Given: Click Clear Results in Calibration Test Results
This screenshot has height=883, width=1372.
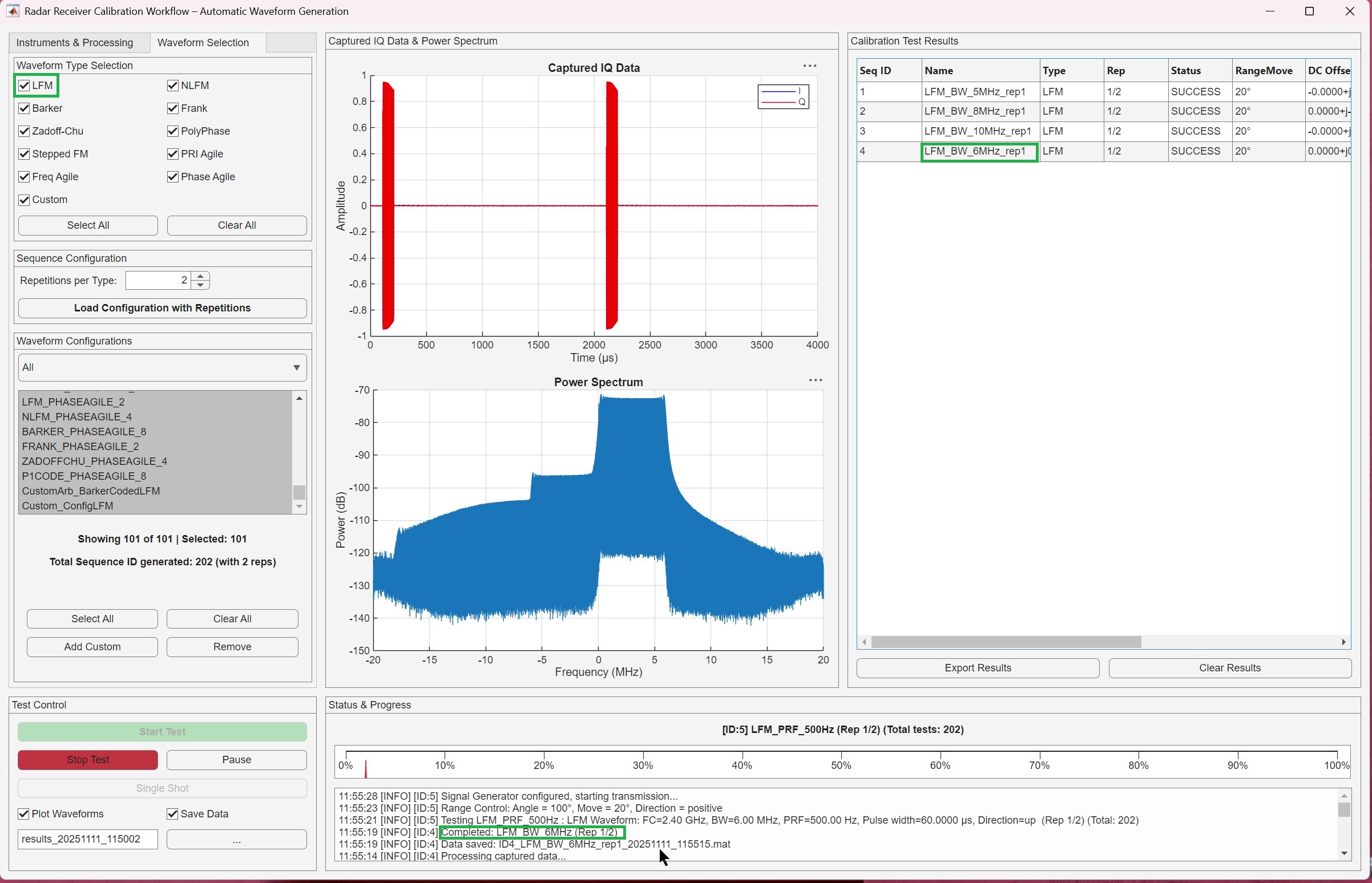Looking at the screenshot, I should (x=1229, y=667).
